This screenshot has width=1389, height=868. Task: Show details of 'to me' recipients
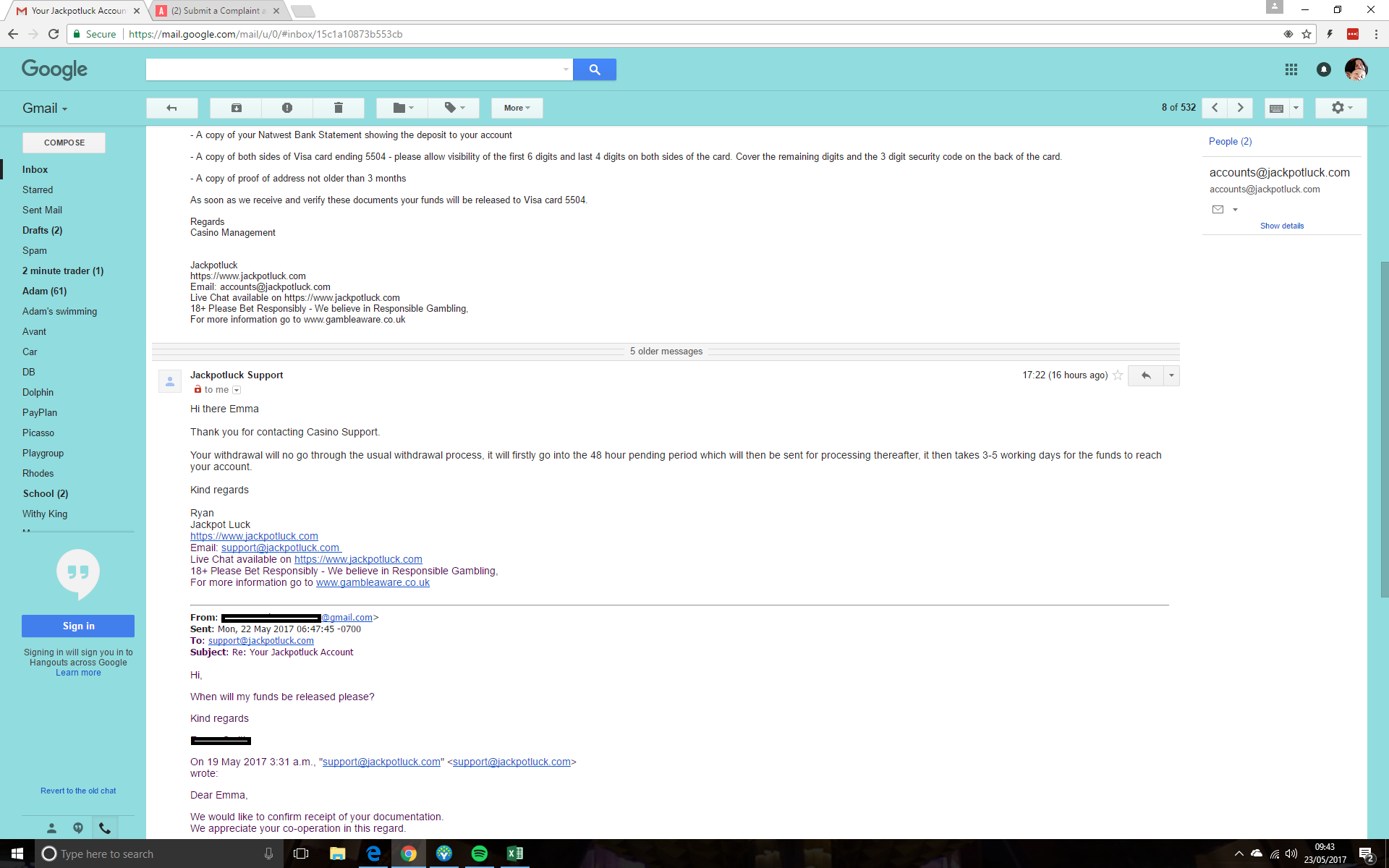(x=237, y=390)
